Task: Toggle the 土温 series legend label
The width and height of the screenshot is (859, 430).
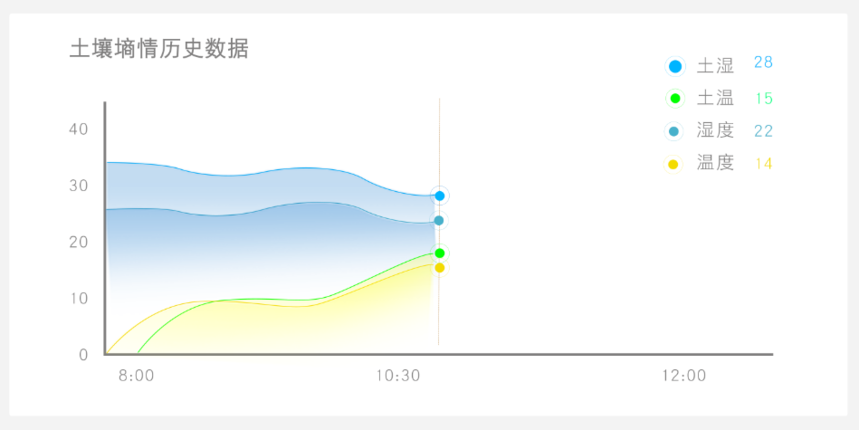Action: click(715, 98)
